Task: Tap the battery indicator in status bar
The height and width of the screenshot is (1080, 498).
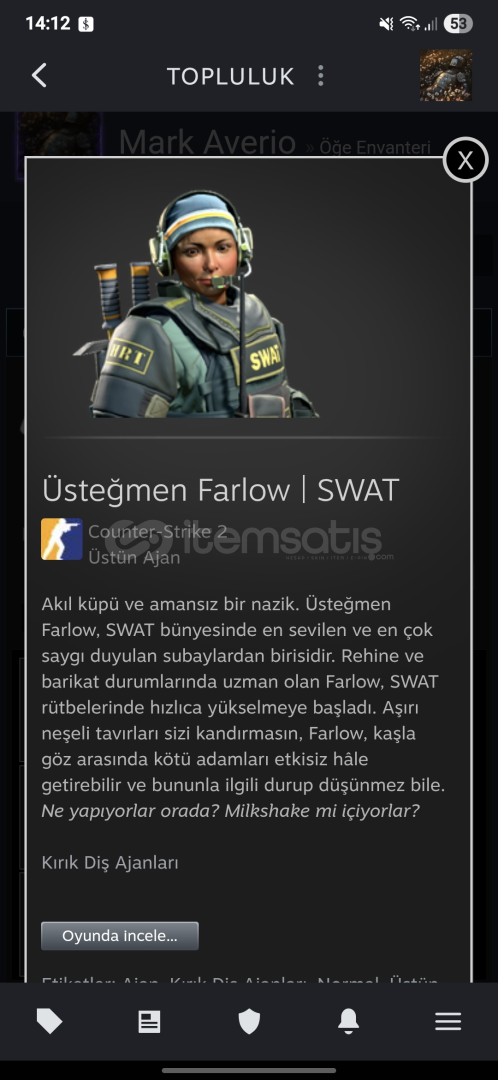Action: point(458,24)
